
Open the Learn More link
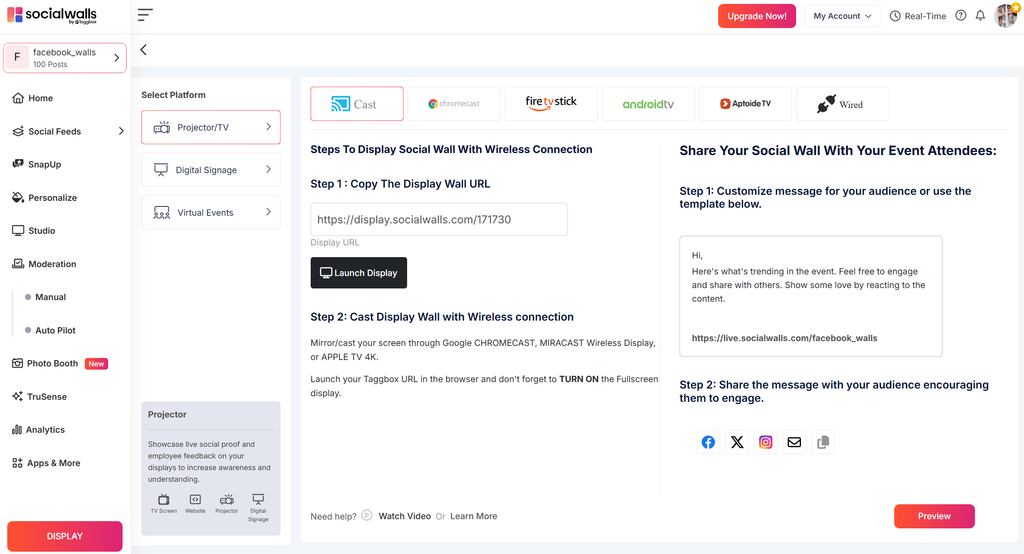click(x=473, y=516)
